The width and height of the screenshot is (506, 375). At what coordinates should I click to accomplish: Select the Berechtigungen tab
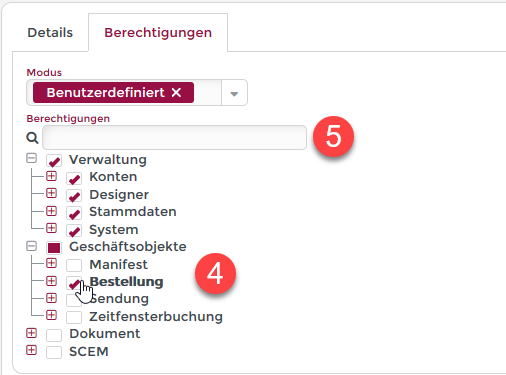tap(158, 33)
